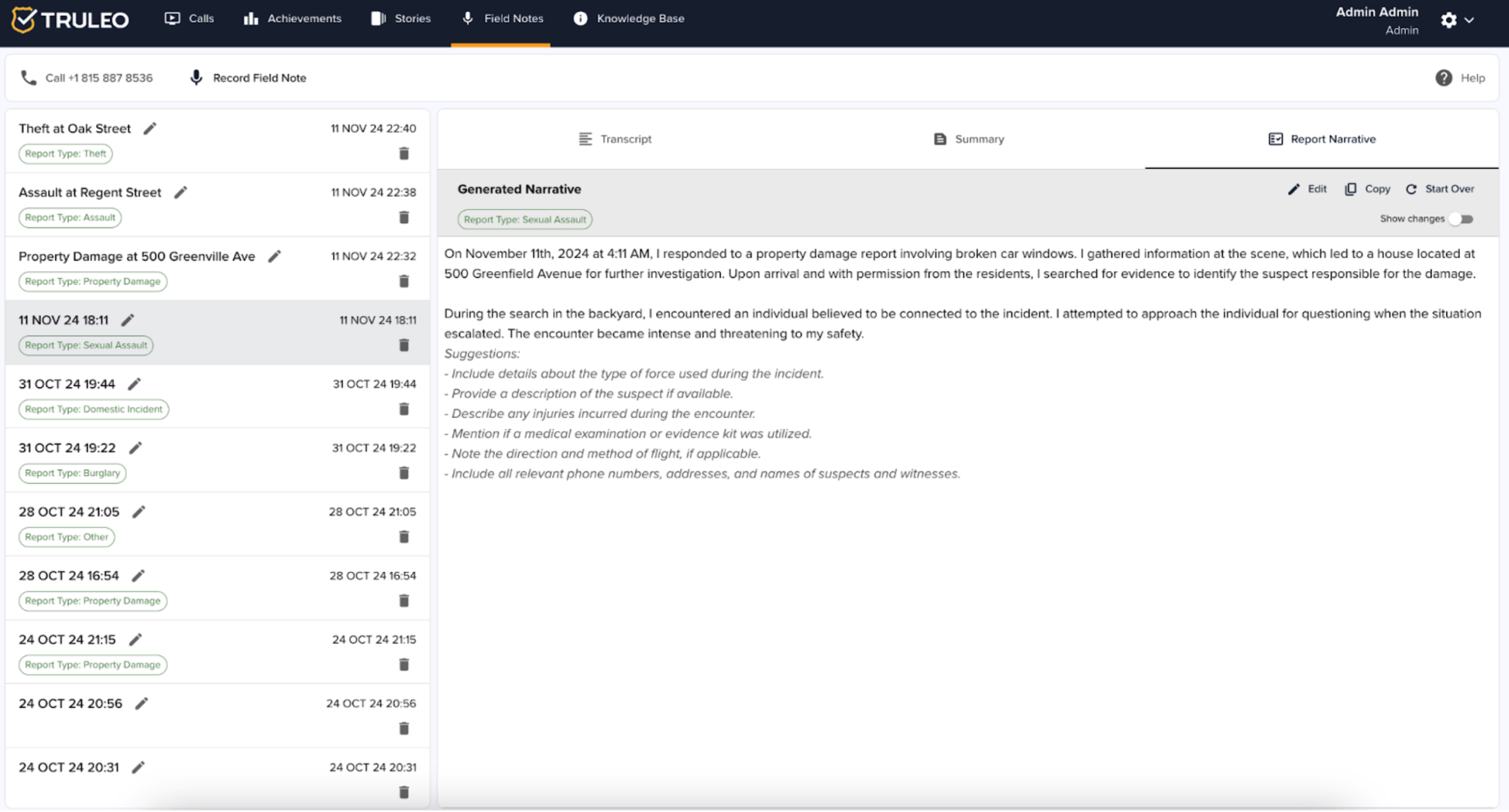The image size is (1509, 812).
Task: Open the Calls page
Action: tap(189, 19)
